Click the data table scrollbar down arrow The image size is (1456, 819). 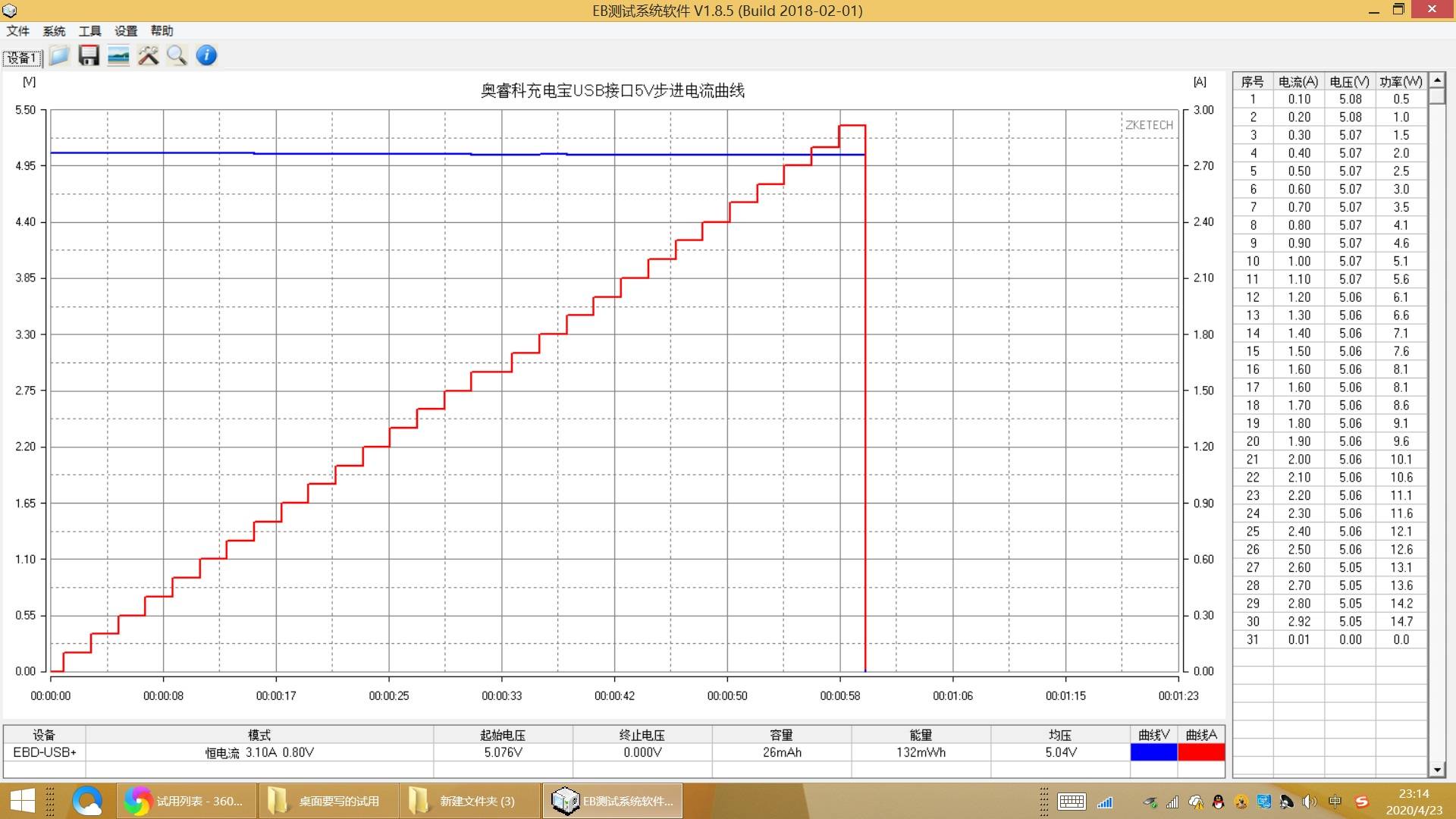click(1437, 770)
